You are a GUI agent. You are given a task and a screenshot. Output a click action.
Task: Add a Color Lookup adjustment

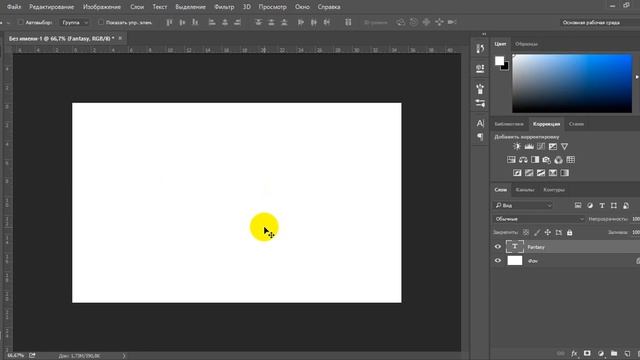571,160
